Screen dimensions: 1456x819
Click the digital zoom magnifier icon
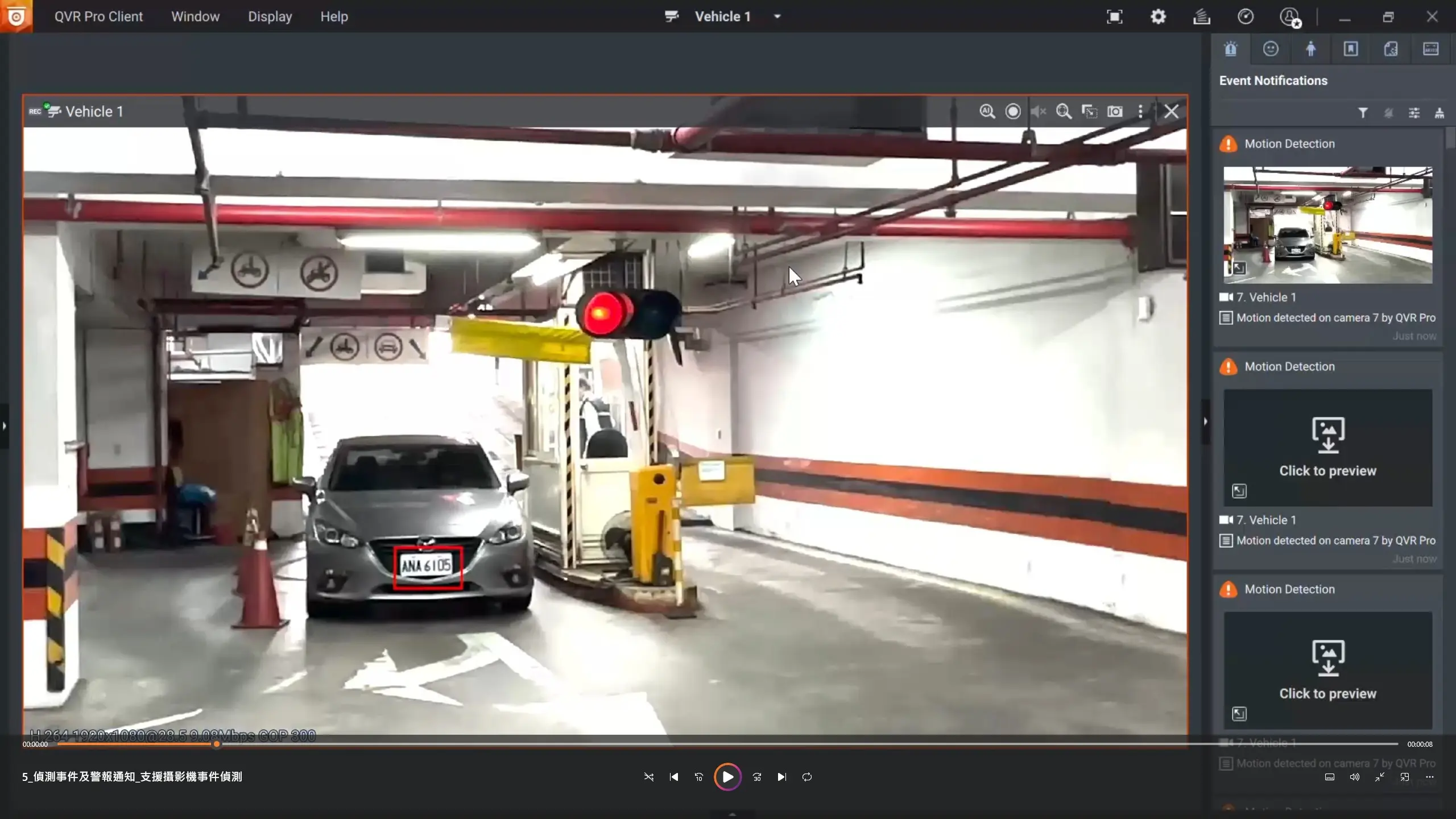(1064, 111)
